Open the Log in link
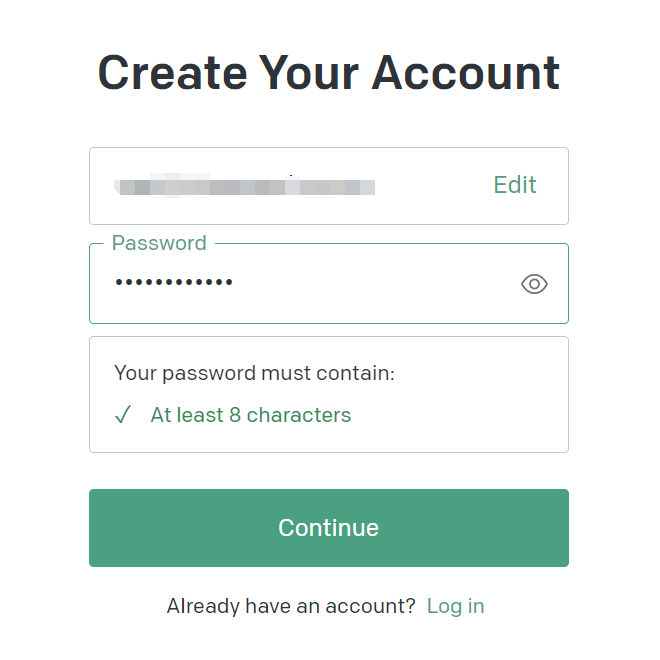Image resolution: width=660 pixels, height=660 pixels. (x=455, y=606)
